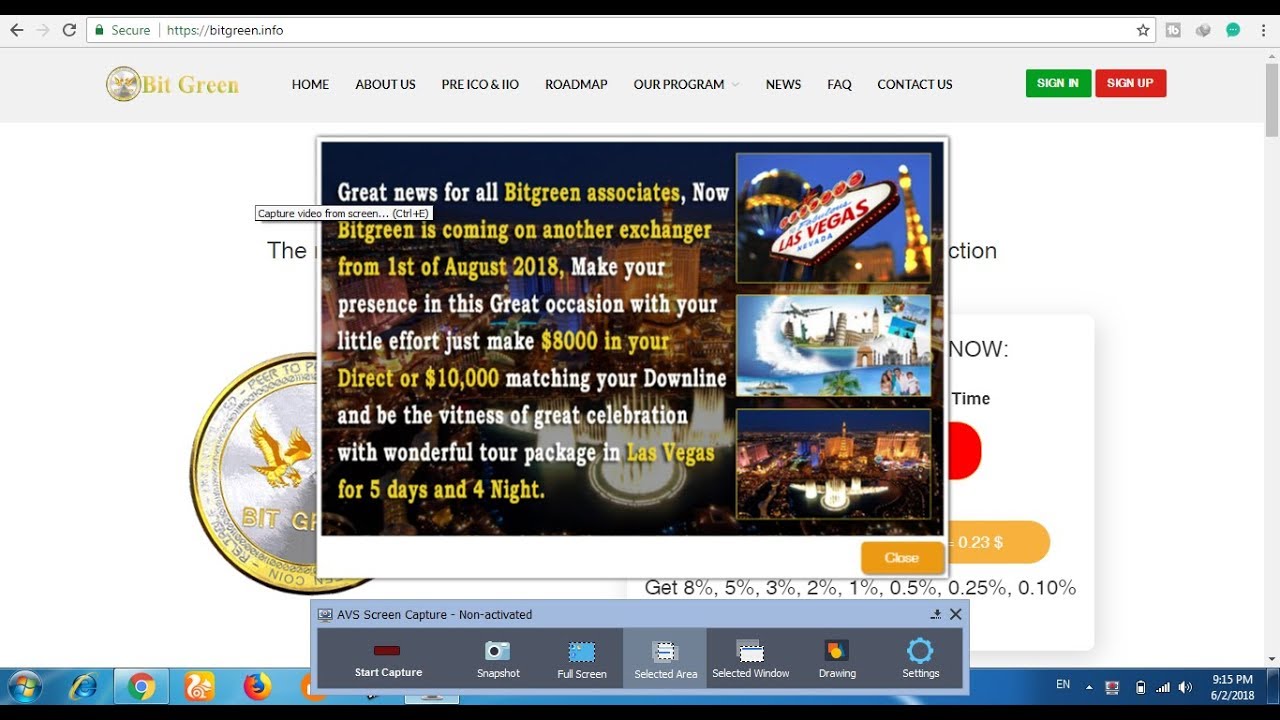
Task: Go to PRE ICO & IIO page
Action: pyautogui.click(x=480, y=84)
